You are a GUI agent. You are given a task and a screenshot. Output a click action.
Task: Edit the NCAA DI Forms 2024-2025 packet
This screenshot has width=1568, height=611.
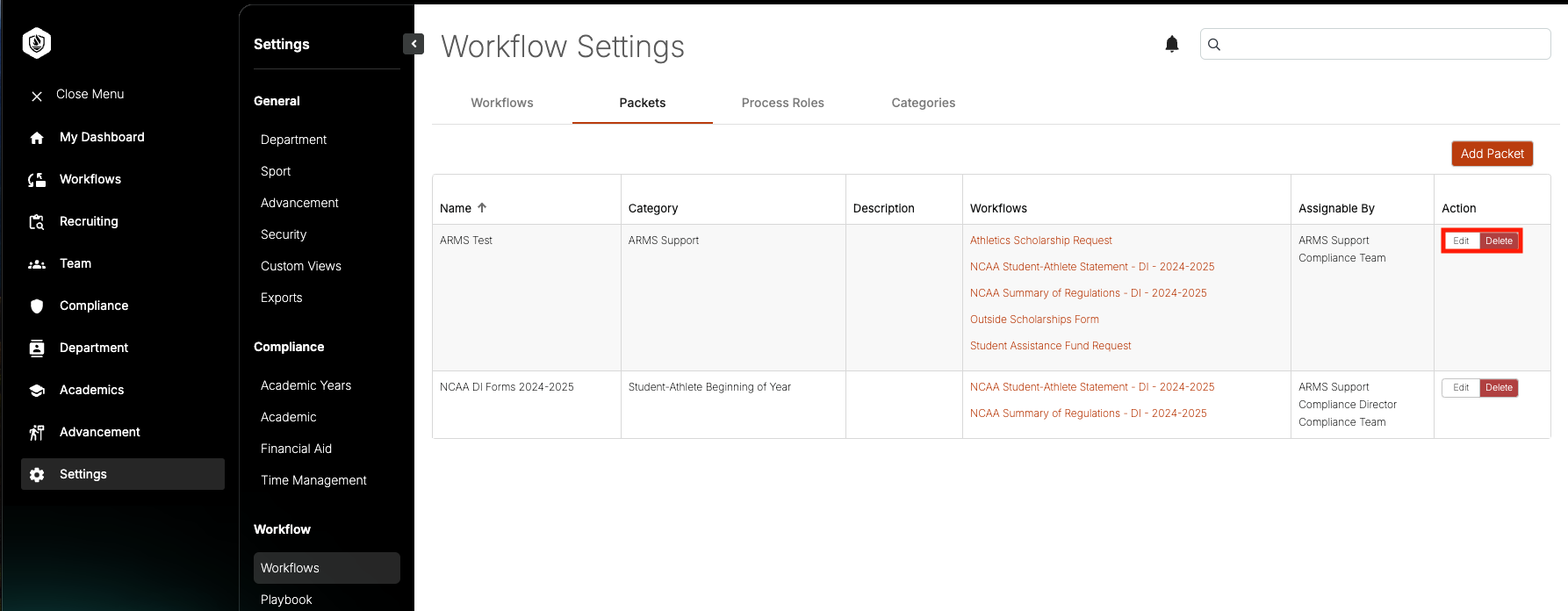pyautogui.click(x=1461, y=387)
